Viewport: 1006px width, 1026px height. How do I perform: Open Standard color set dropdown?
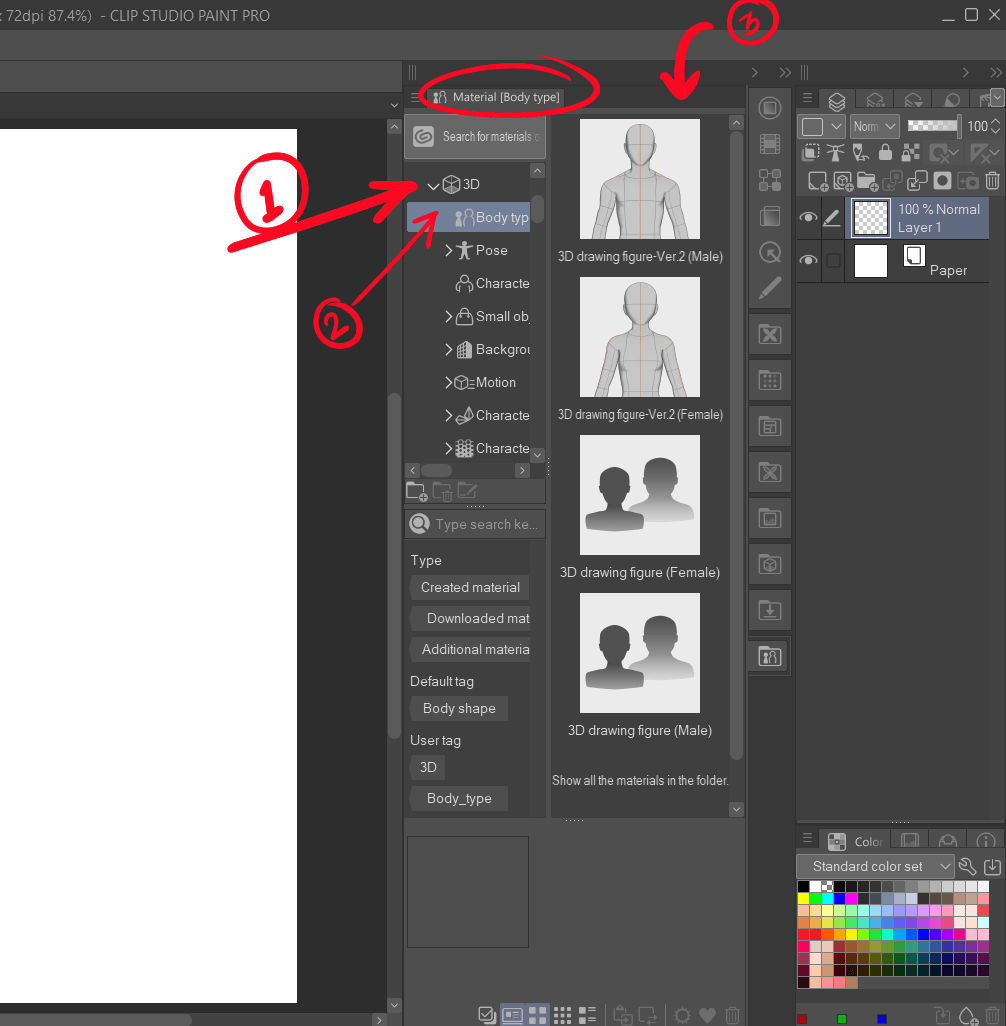874,866
